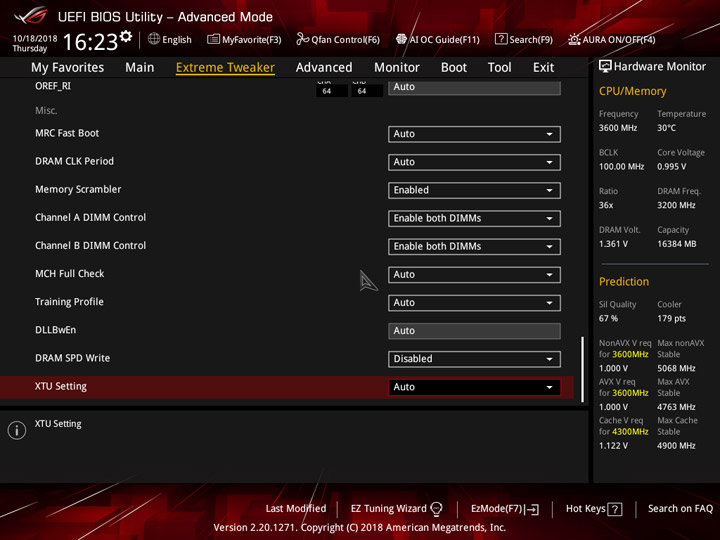Select the DRAM SPD Write label
The width and height of the screenshot is (720, 540).
(x=73, y=358)
